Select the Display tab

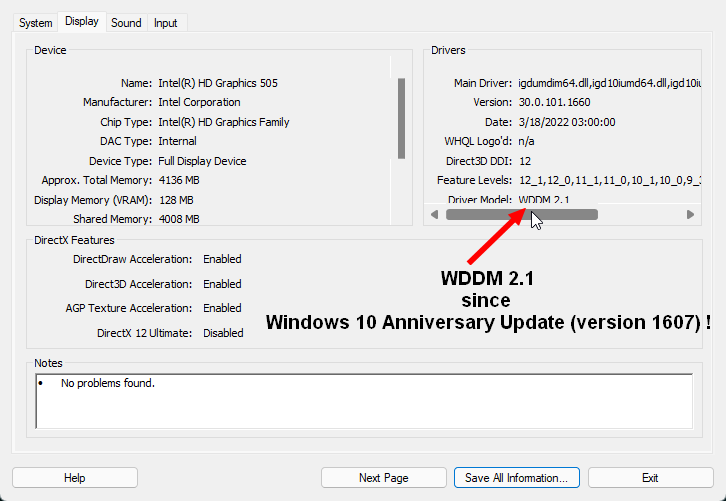coord(82,21)
